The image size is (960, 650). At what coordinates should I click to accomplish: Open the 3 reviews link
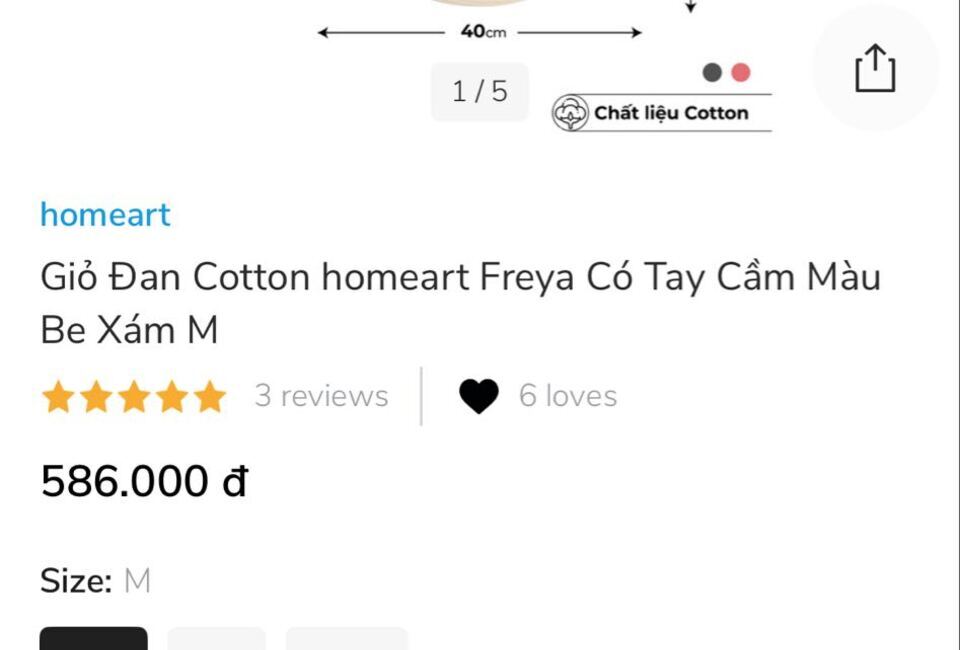point(321,396)
